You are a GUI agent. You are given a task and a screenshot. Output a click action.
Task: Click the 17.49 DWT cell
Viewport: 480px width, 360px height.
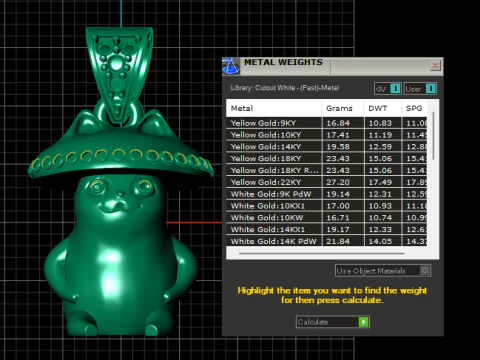383,182
